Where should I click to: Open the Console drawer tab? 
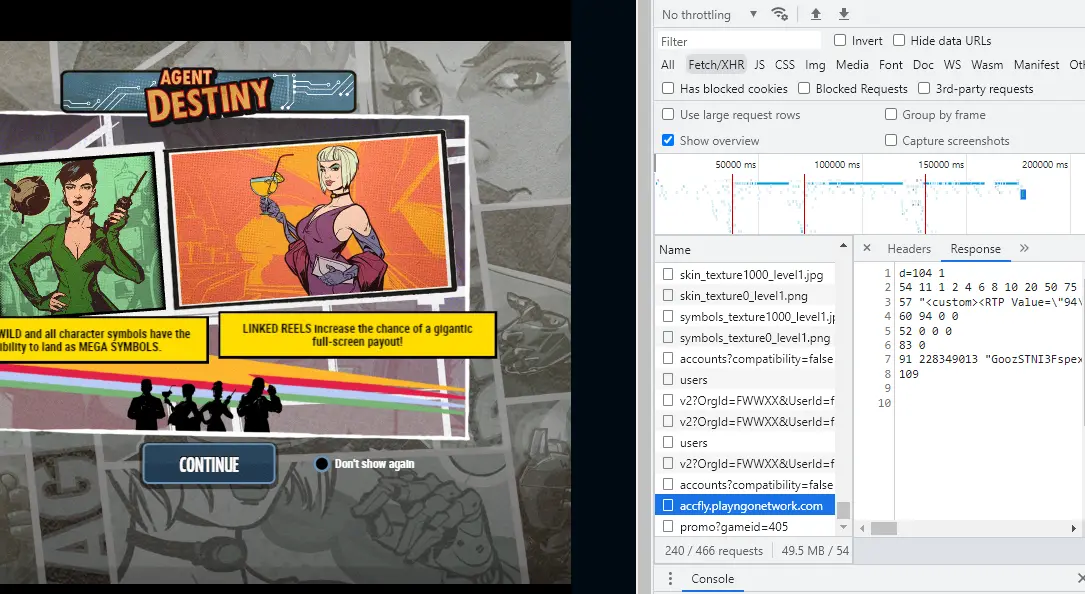click(712, 579)
